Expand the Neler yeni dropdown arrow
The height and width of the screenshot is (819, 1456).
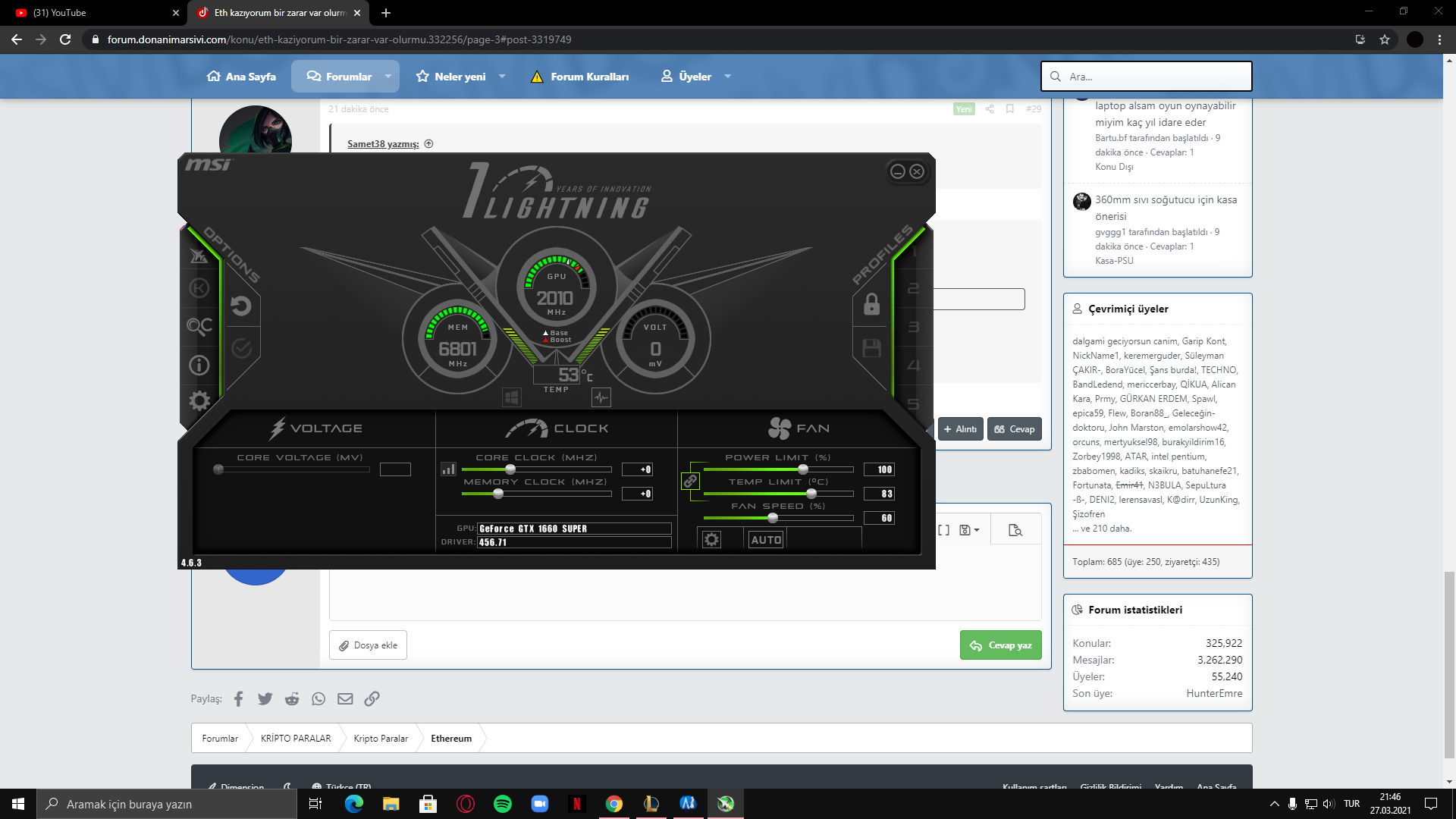tap(502, 77)
